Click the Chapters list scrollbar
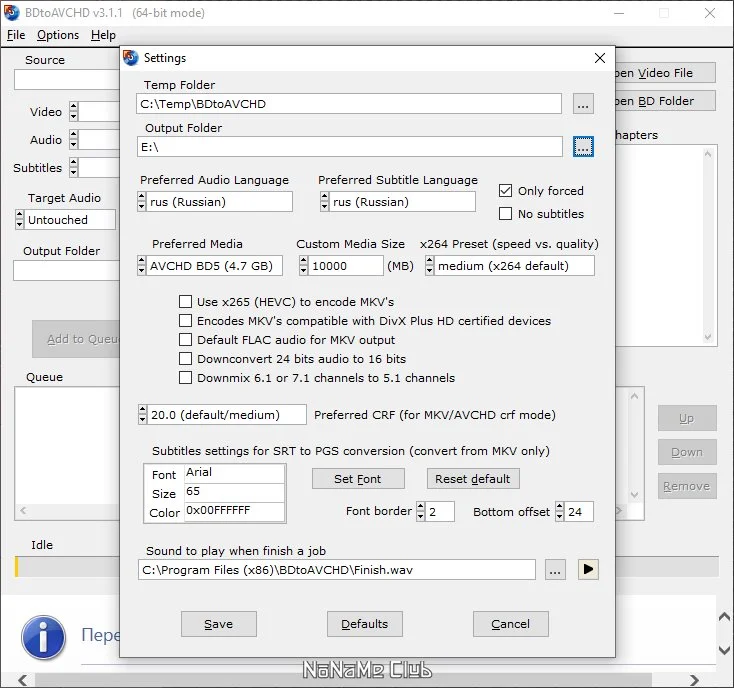Viewport: 734px width, 688px height. coord(708,245)
